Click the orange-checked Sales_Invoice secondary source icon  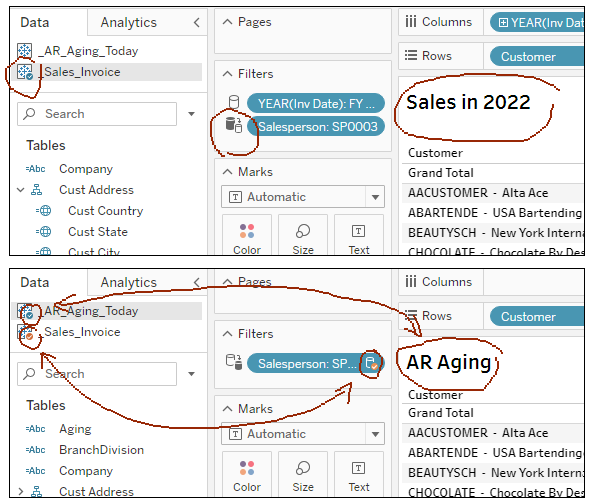26,333
